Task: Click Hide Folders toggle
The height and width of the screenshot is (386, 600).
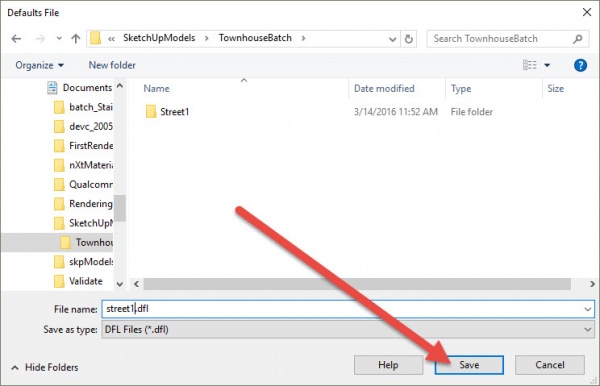Action: click(45, 368)
